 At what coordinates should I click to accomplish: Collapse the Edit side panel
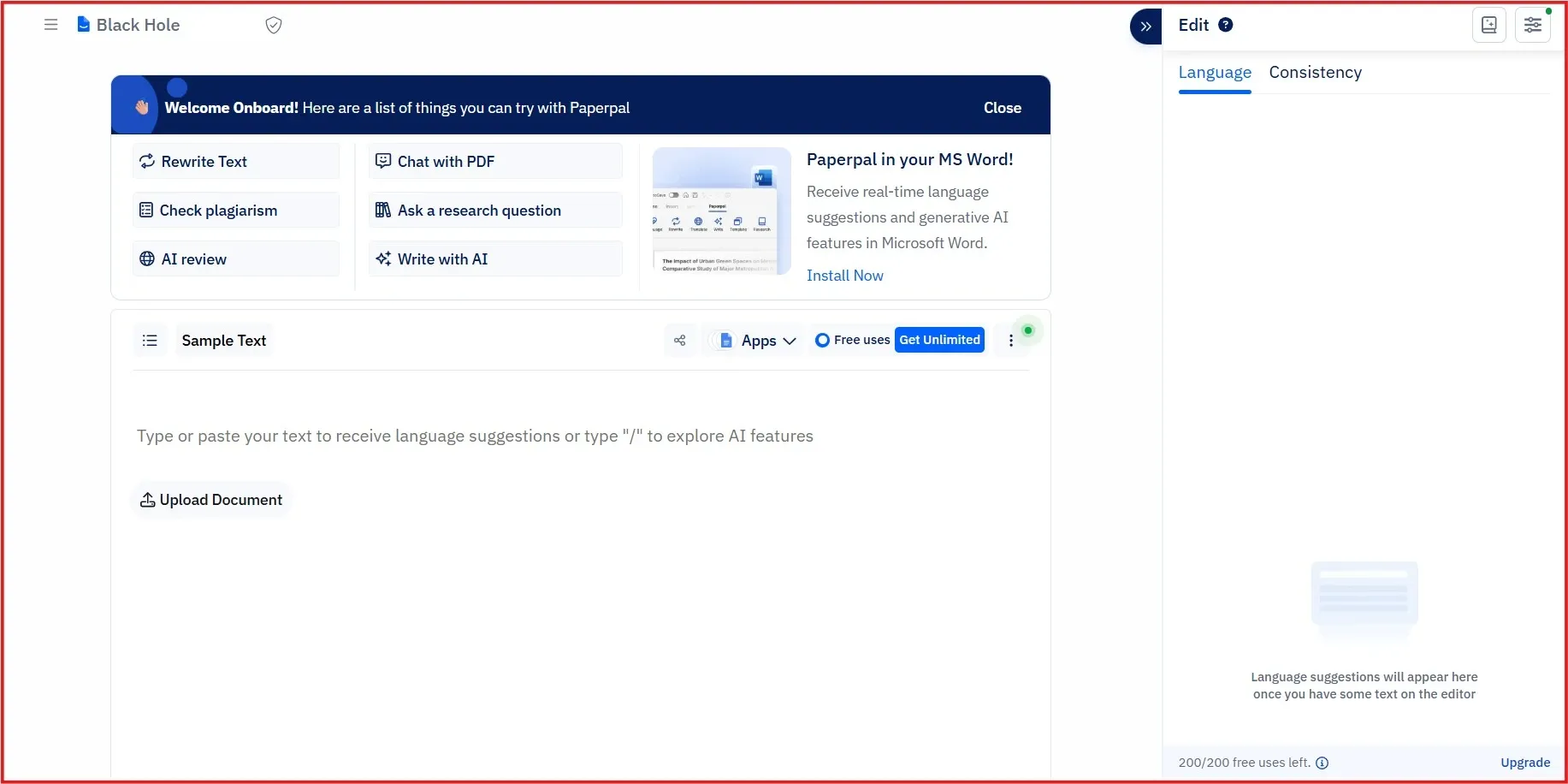click(x=1145, y=27)
